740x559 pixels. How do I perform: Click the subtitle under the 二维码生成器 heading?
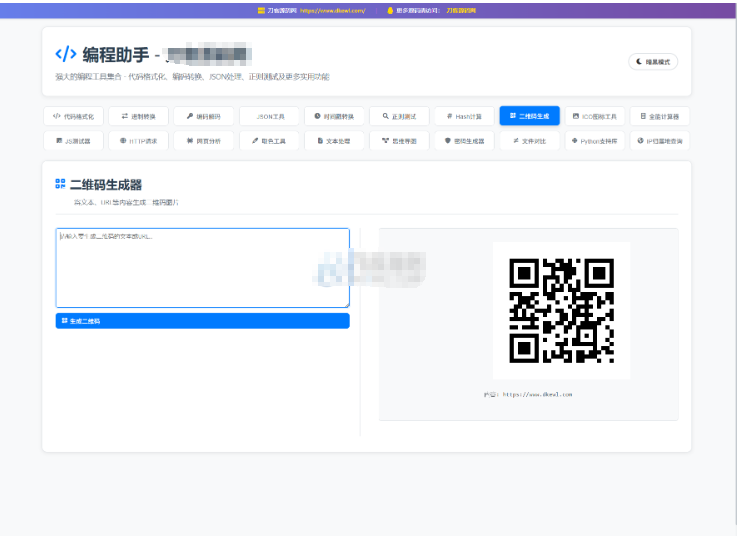coord(126,203)
